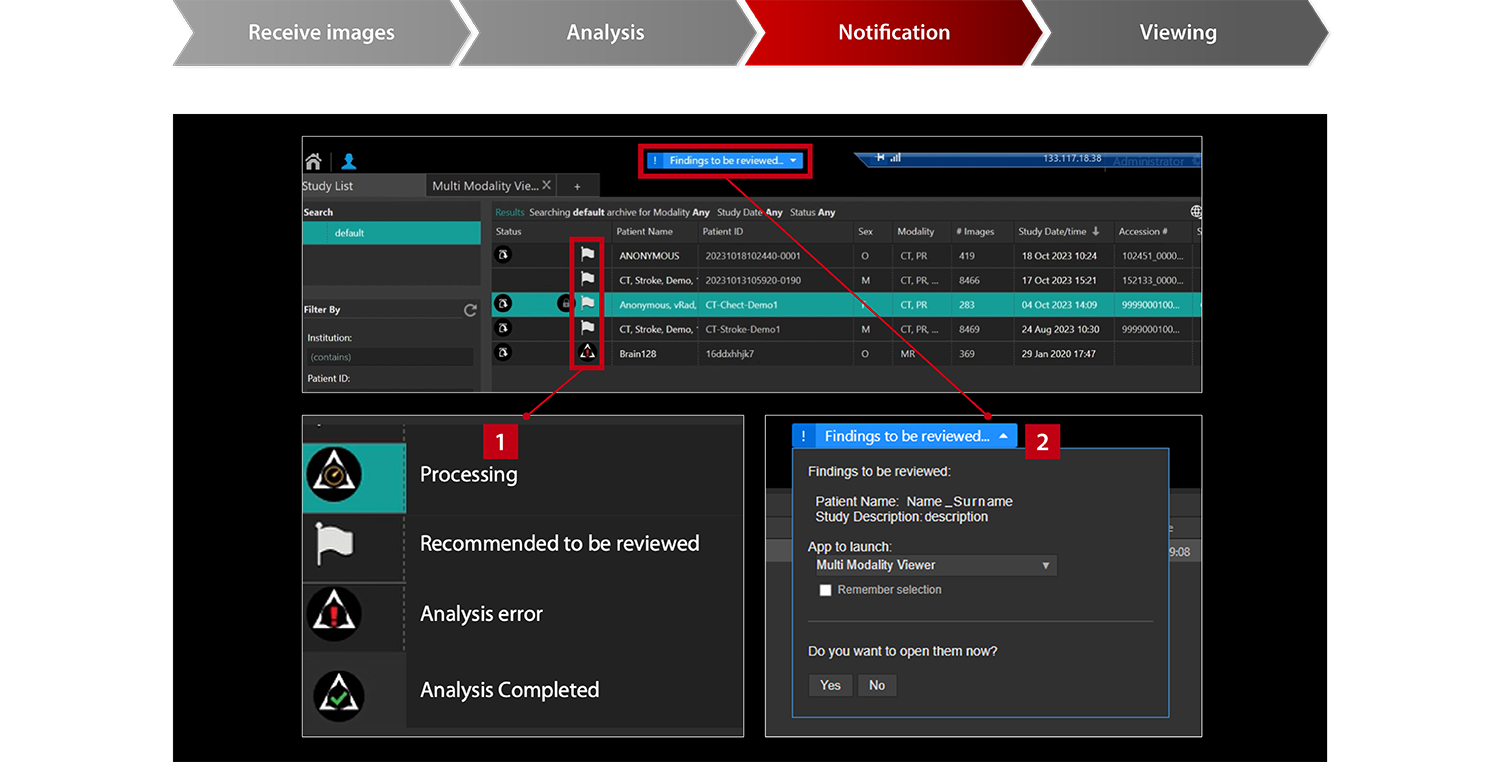Click Patient ID CT-Stroke-Demo1
Viewport: 1500px width, 762px height.
[x=742, y=329]
